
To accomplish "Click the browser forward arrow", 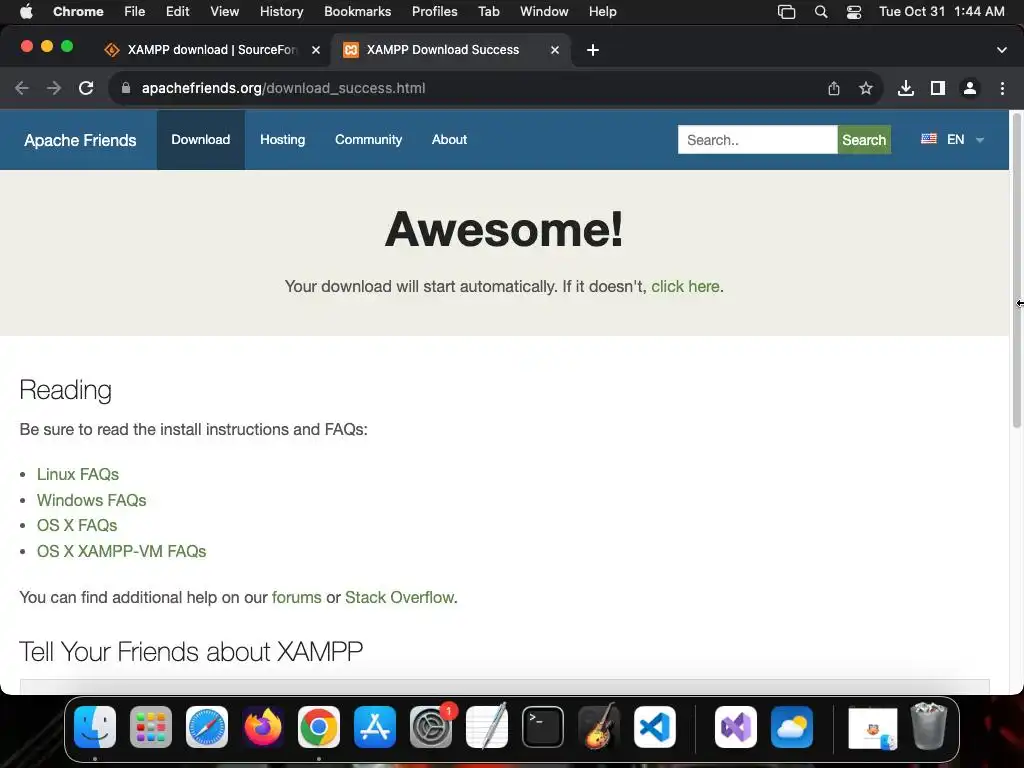I will coord(54,88).
